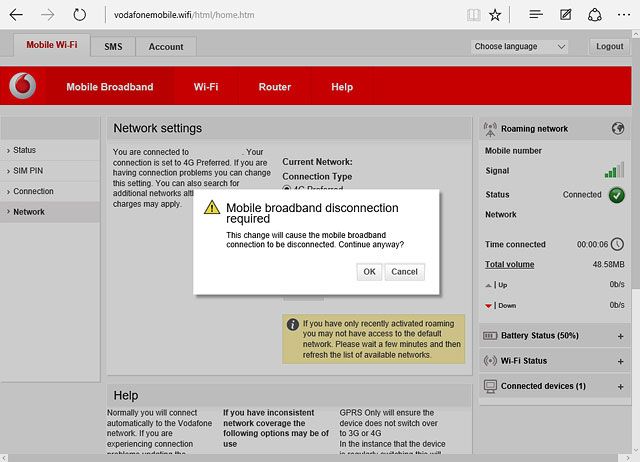Open browser more options ellipsis
Screen dimensions: 640x462
[624, 15]
